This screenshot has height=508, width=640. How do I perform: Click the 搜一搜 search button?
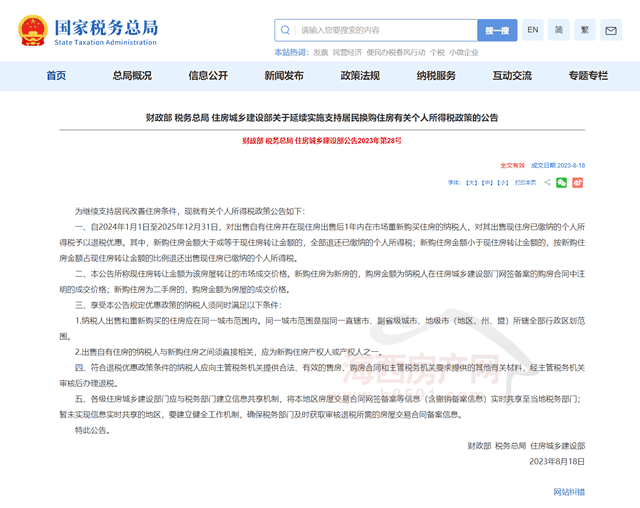click(497, 31)
